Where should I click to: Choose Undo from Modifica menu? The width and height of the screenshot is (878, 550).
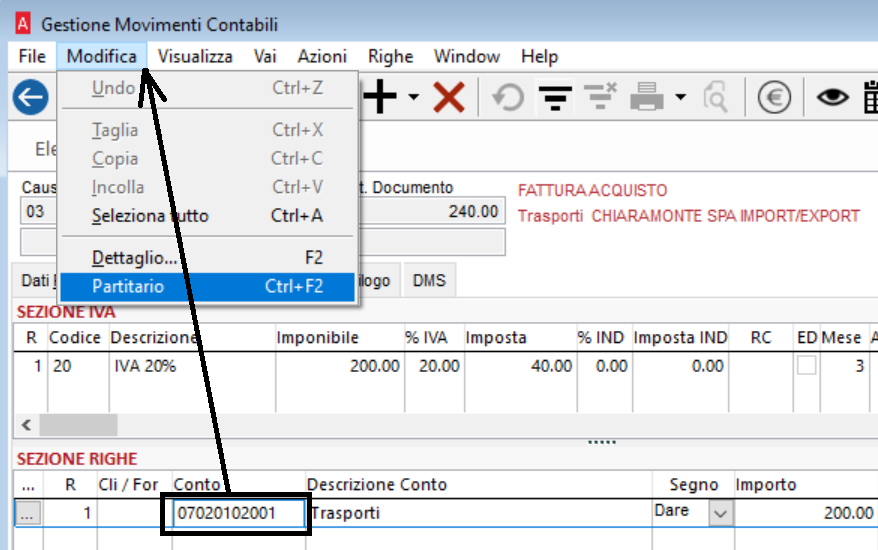coord(207,88)
